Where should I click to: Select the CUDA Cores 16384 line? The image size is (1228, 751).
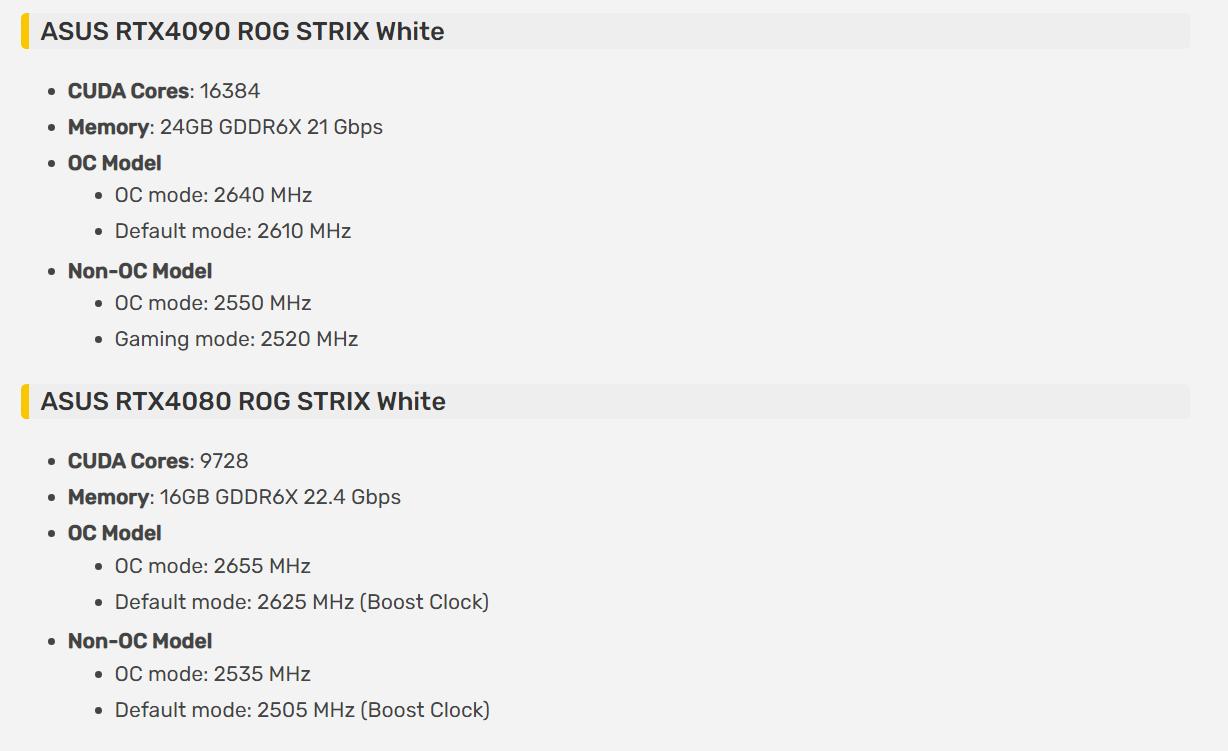tap(164, 91)
